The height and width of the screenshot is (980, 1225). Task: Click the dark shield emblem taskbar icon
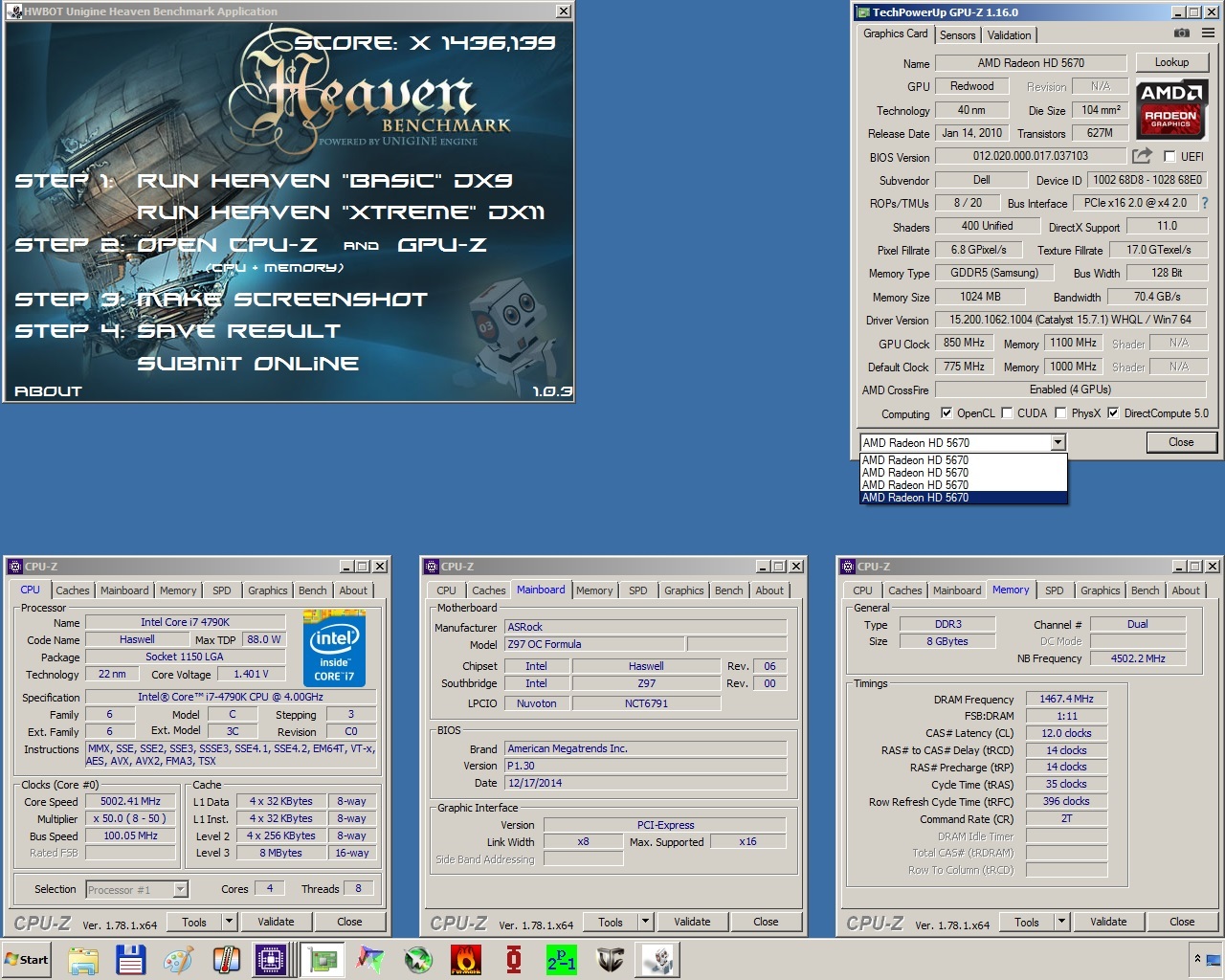pos(610,959)
